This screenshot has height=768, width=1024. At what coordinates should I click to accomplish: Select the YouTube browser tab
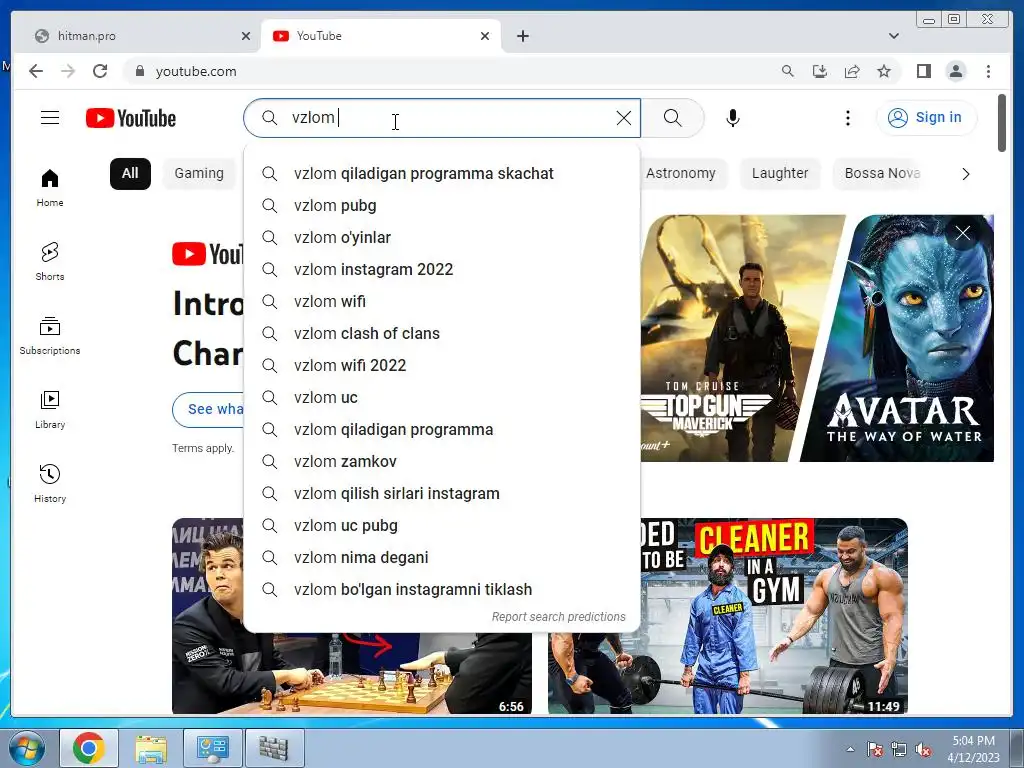[380, 36]
